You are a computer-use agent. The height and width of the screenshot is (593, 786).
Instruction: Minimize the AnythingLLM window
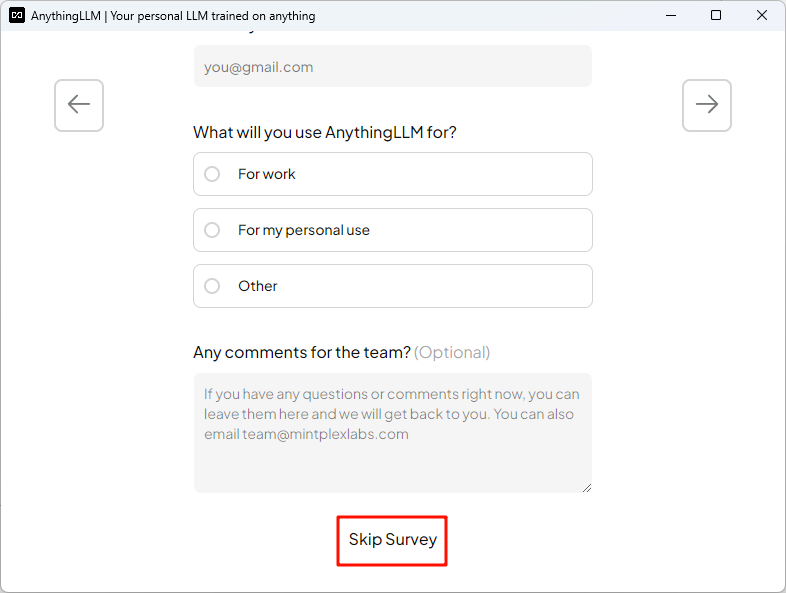point(669,16)
